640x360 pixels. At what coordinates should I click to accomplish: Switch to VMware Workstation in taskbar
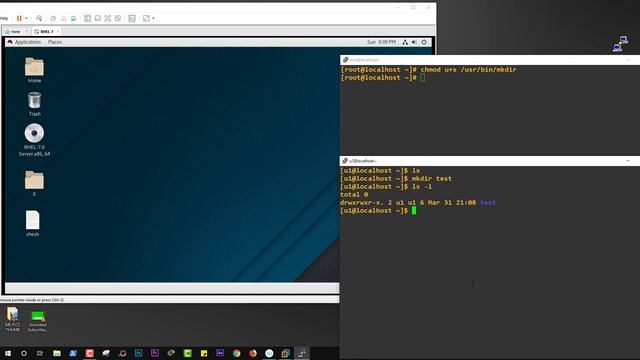(x=285, y=353)
